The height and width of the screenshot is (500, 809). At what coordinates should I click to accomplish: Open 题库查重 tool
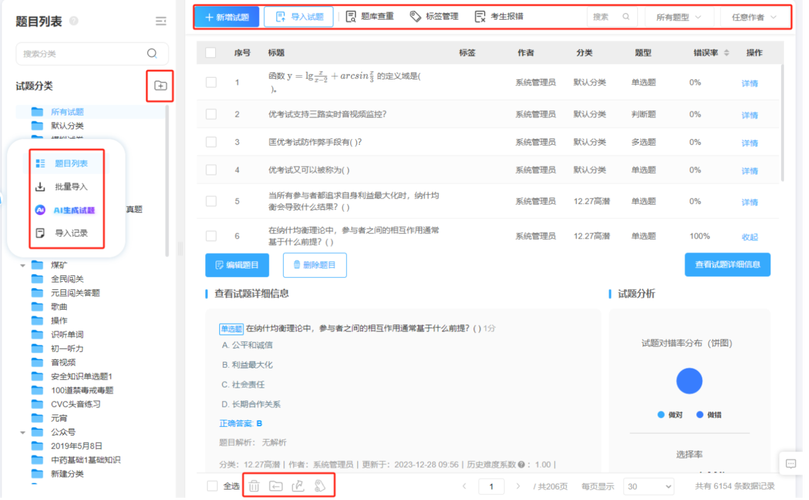(x=369, y=17)
